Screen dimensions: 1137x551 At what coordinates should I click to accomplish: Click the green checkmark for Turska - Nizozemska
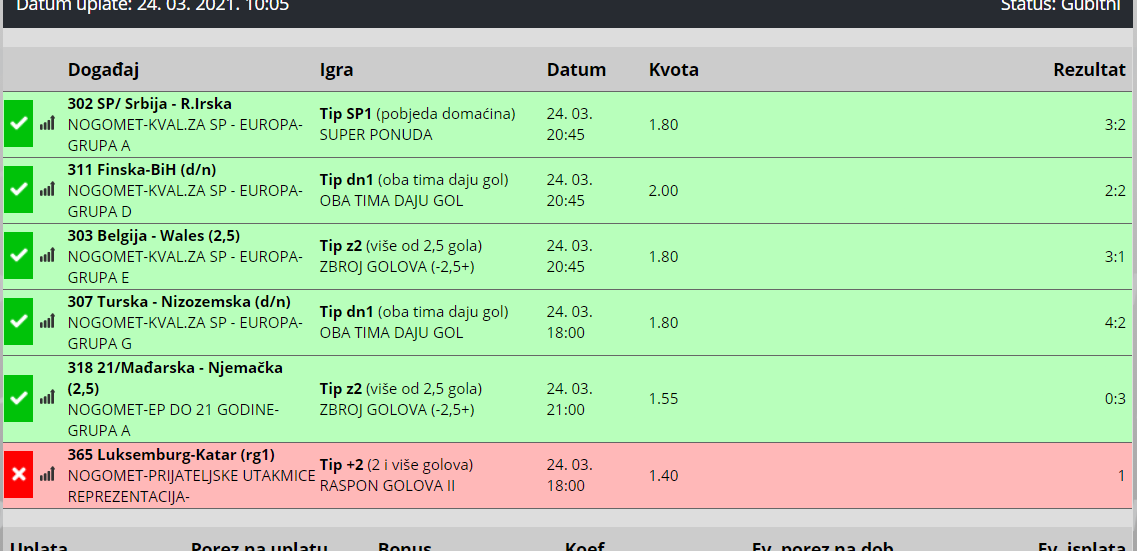click(x=18, y=322)
